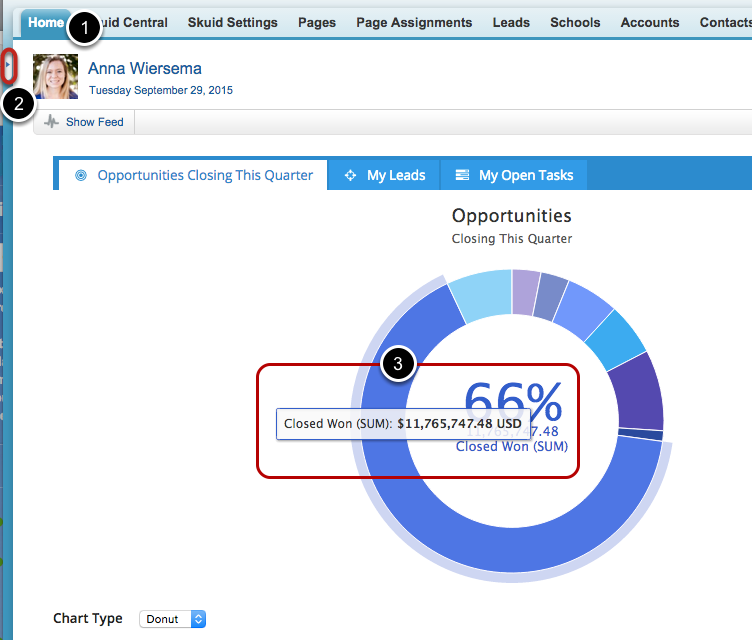Screen dimensions: 752x640
Task: Click the list icon beside My Open Tasks
Action: pyautogui.click(x=462, y=175)
